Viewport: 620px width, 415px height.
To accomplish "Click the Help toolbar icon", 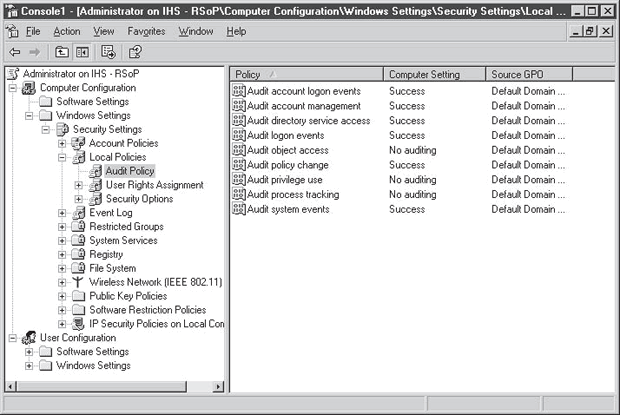I will click(135, 52).
